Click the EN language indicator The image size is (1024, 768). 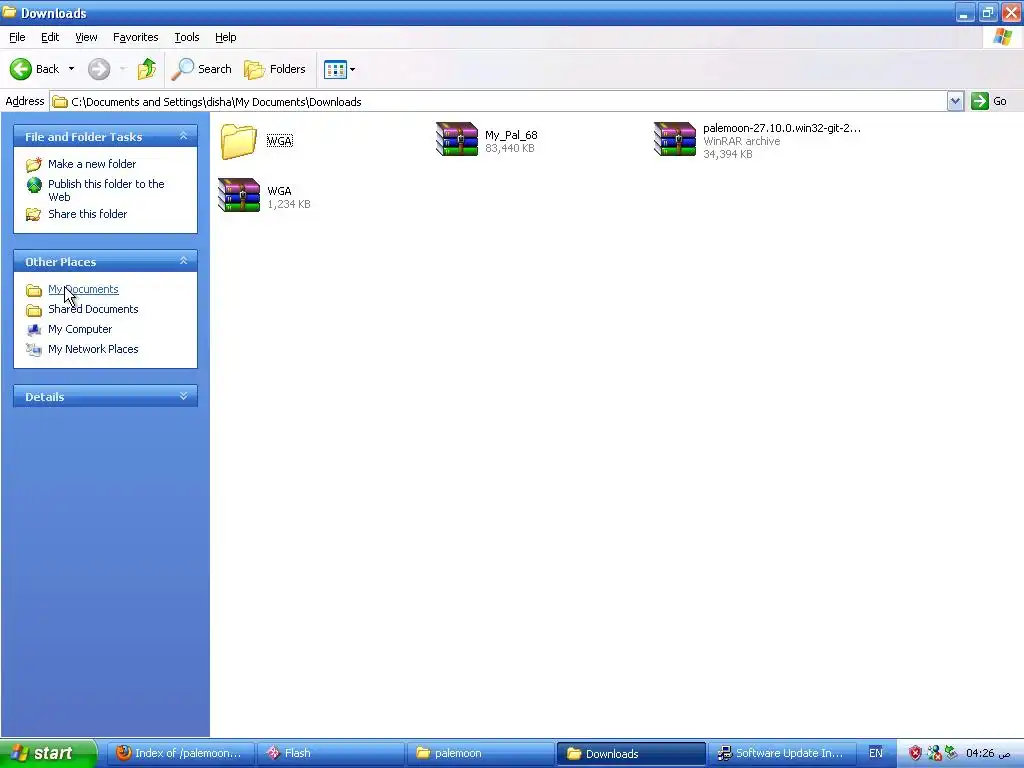(x=876, y=753)
